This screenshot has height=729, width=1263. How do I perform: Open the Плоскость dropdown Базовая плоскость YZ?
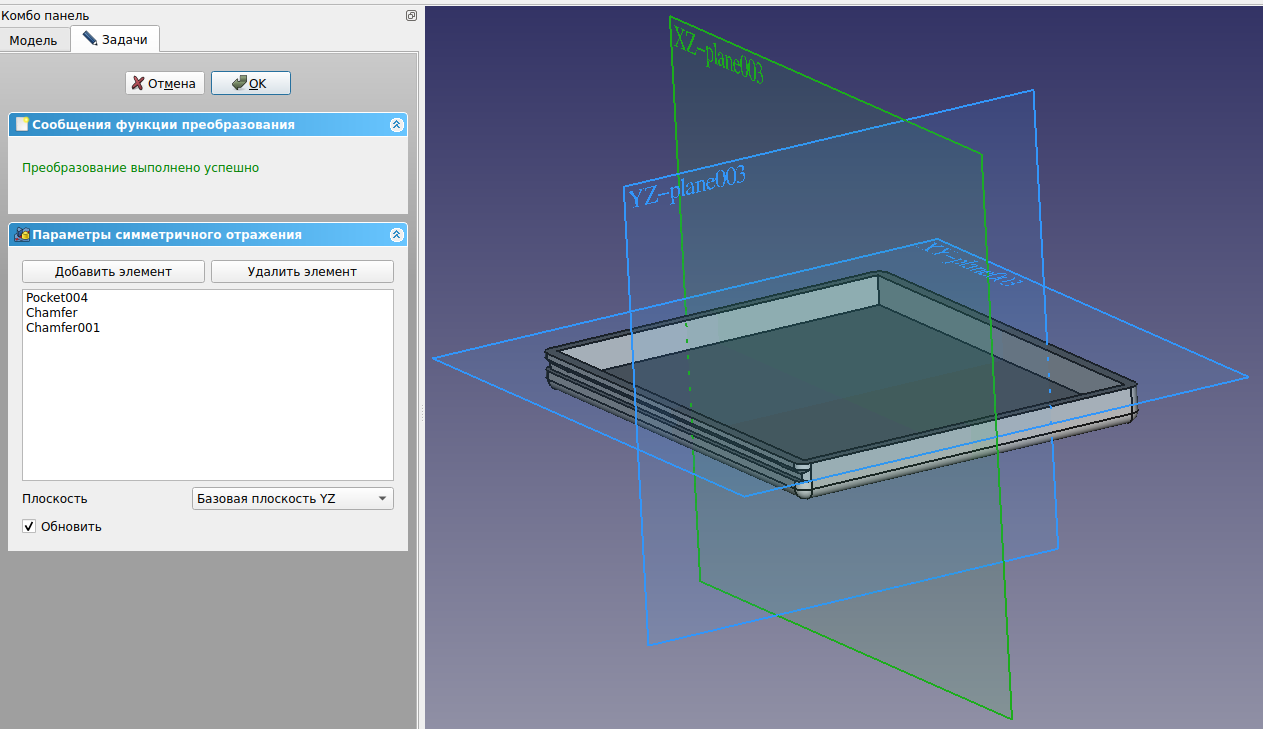[292, 498]
